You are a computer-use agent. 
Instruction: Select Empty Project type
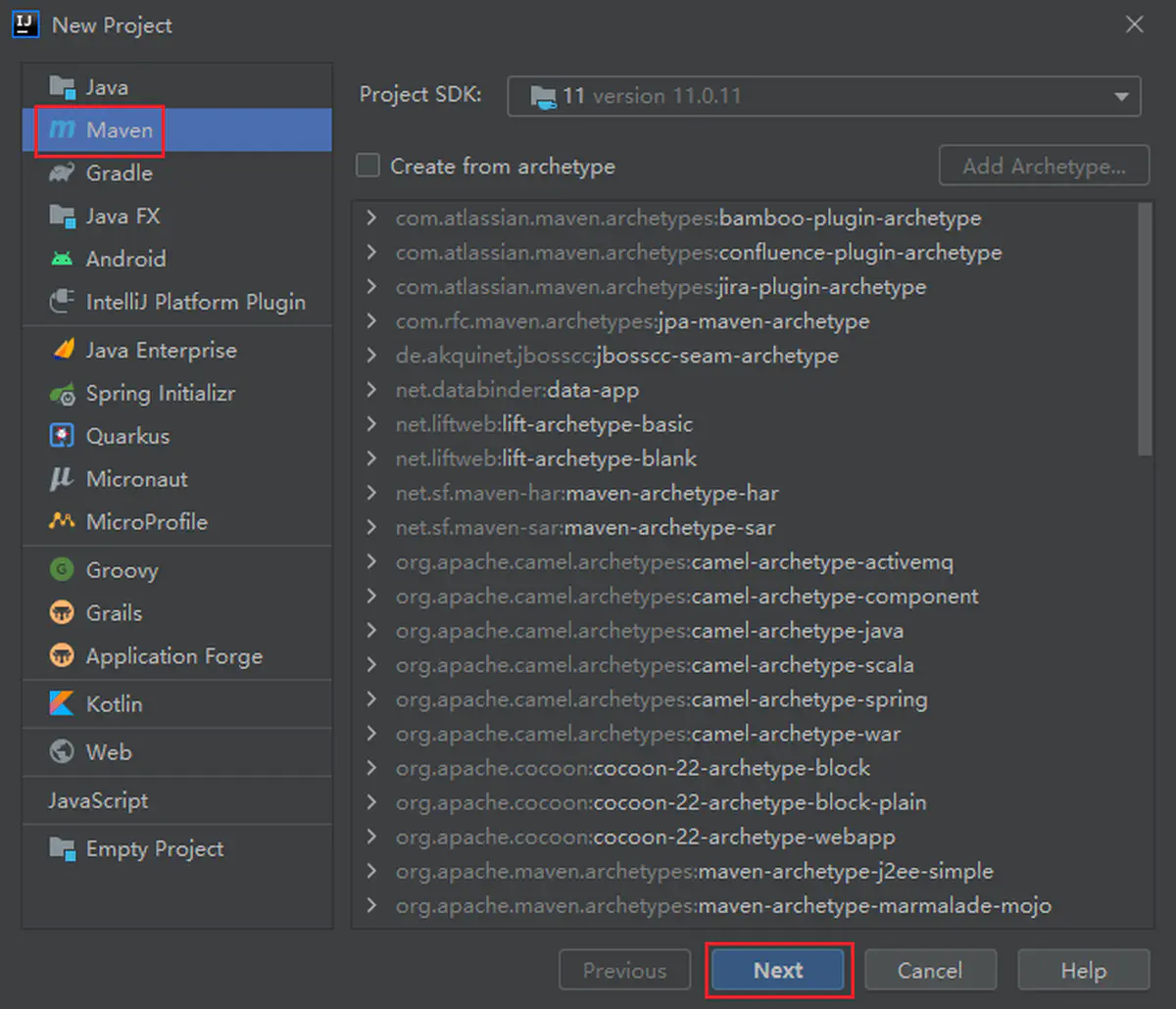tap(177, 848)
